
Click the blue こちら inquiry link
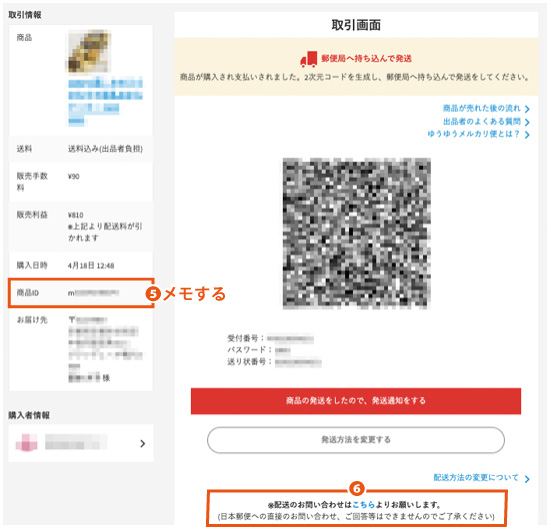[x=363, y=505]
